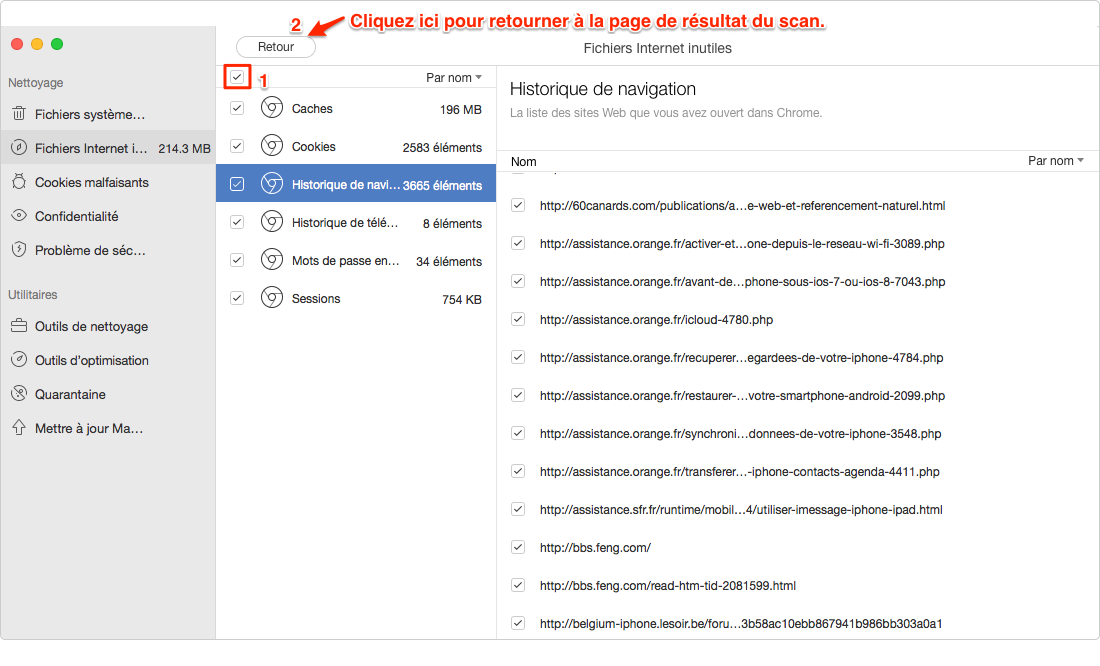
Task: Open the Confidentialité section
Action: pyautogui.click(x=107, y=216)
